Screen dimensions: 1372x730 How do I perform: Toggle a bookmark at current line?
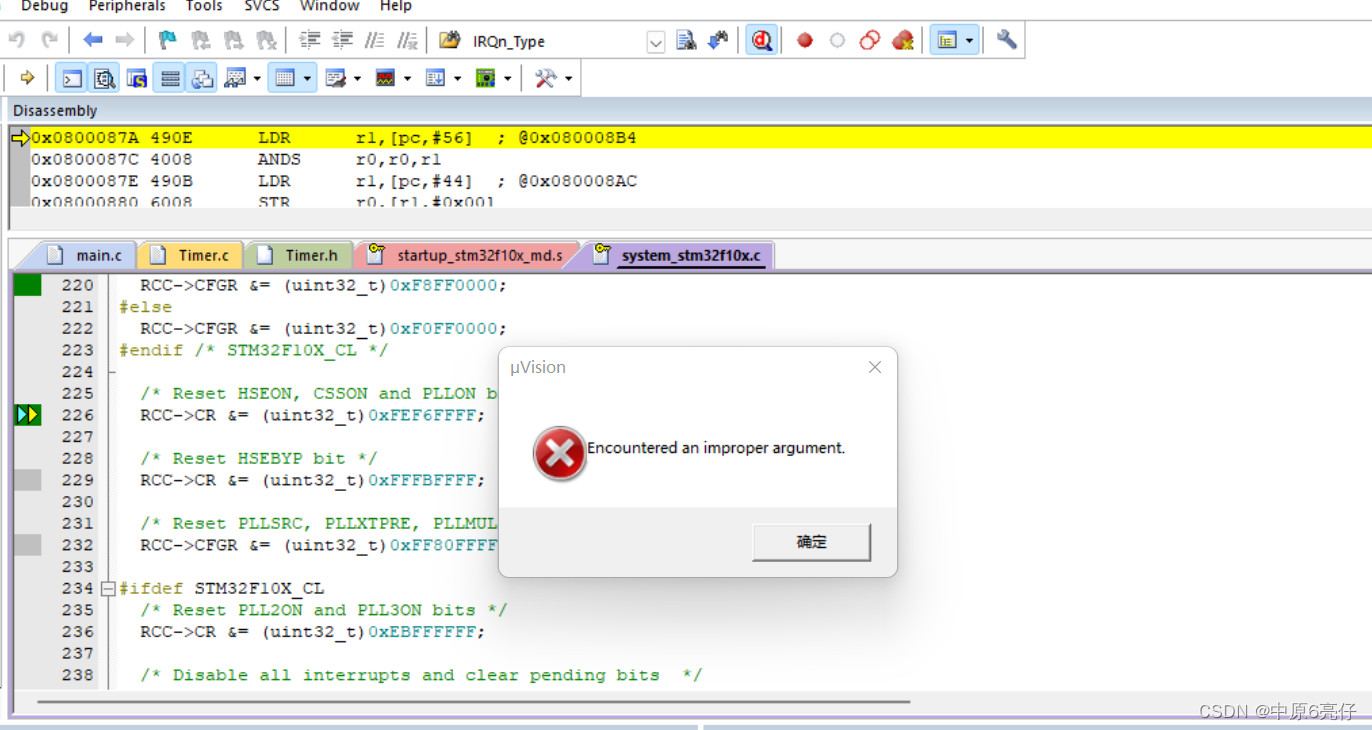(x=168, y=40)
